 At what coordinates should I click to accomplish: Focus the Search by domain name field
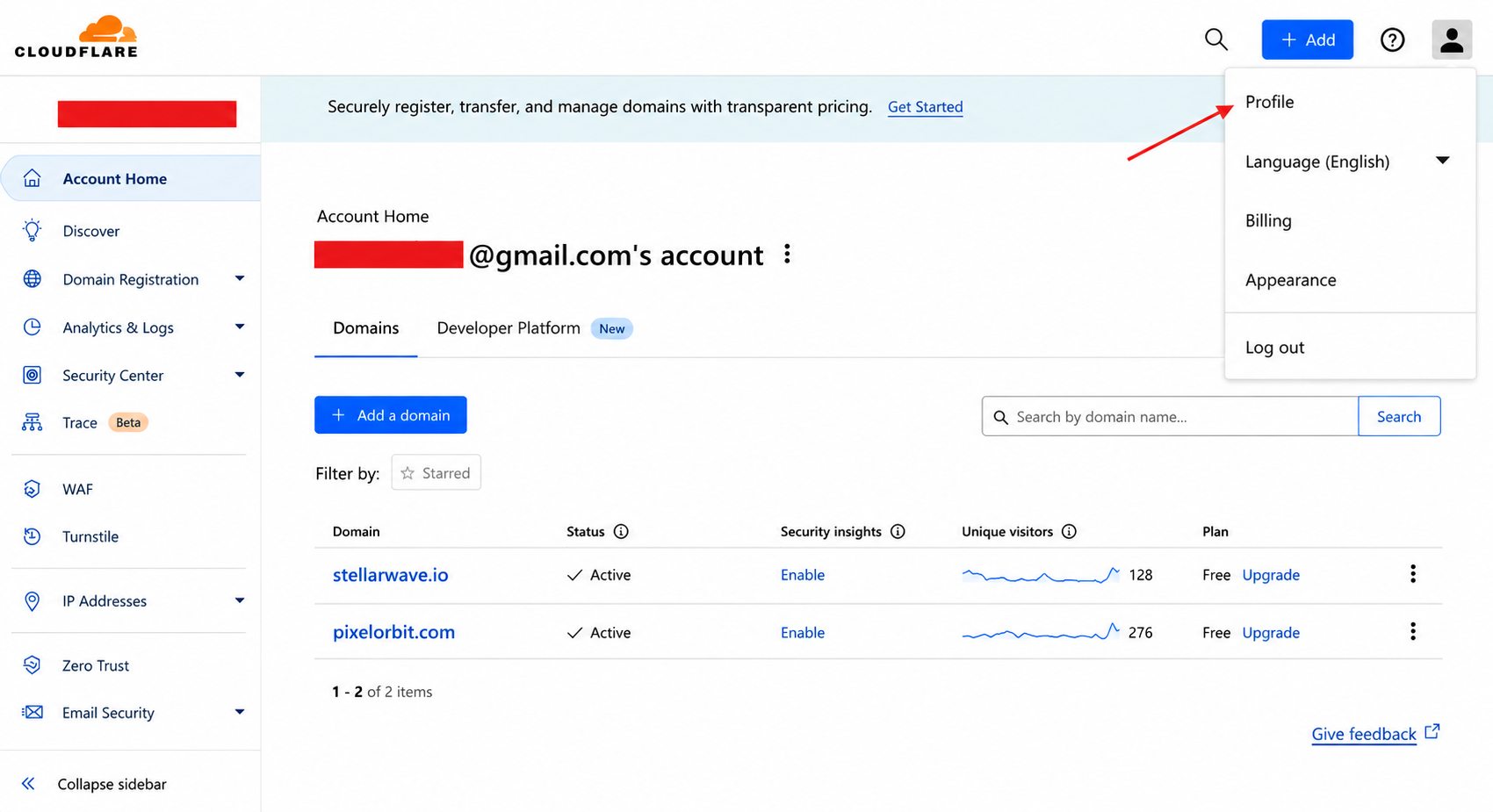pos(1170,416)
